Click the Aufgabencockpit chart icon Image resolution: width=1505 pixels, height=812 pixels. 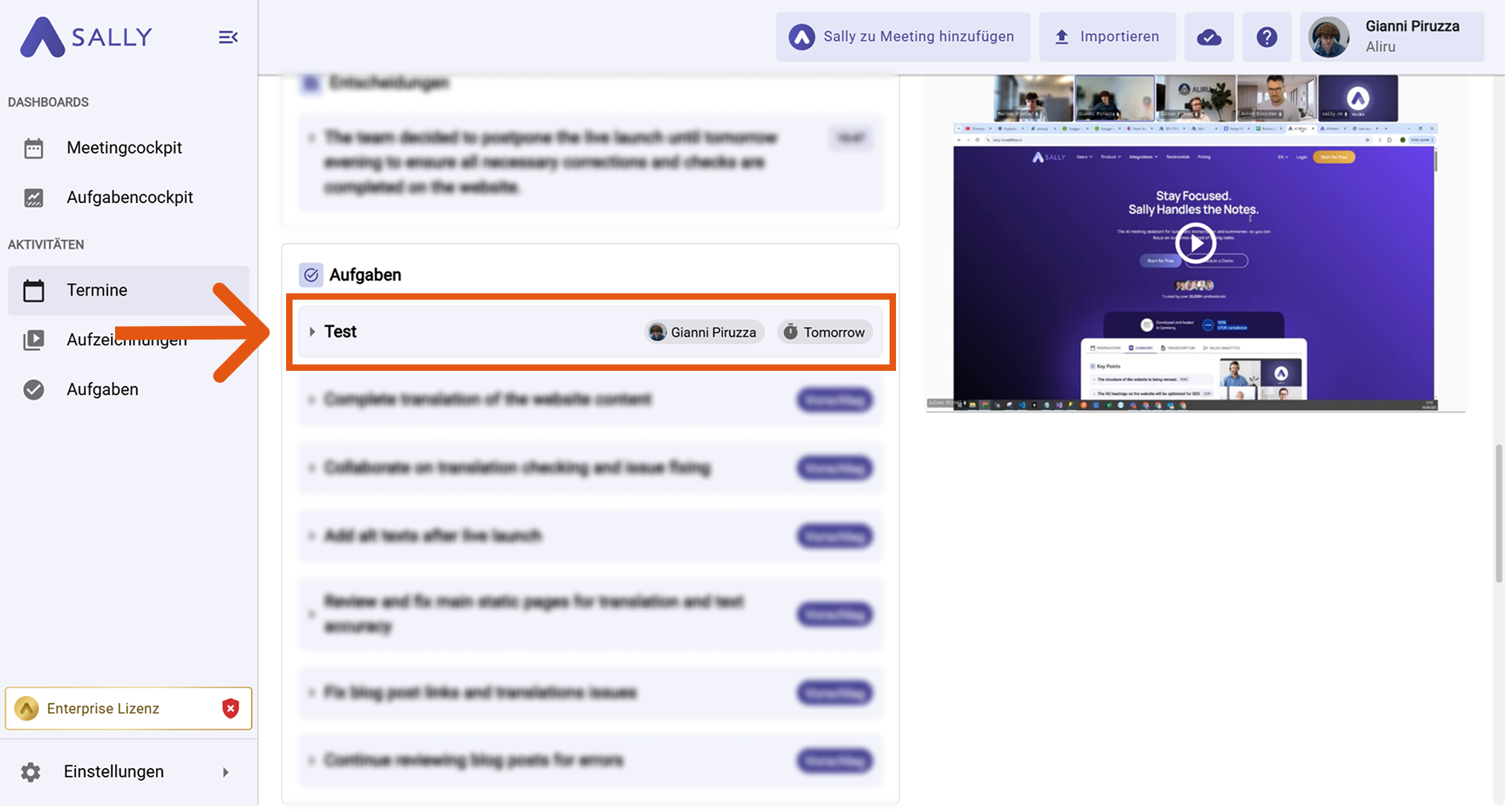click(34, 197)
